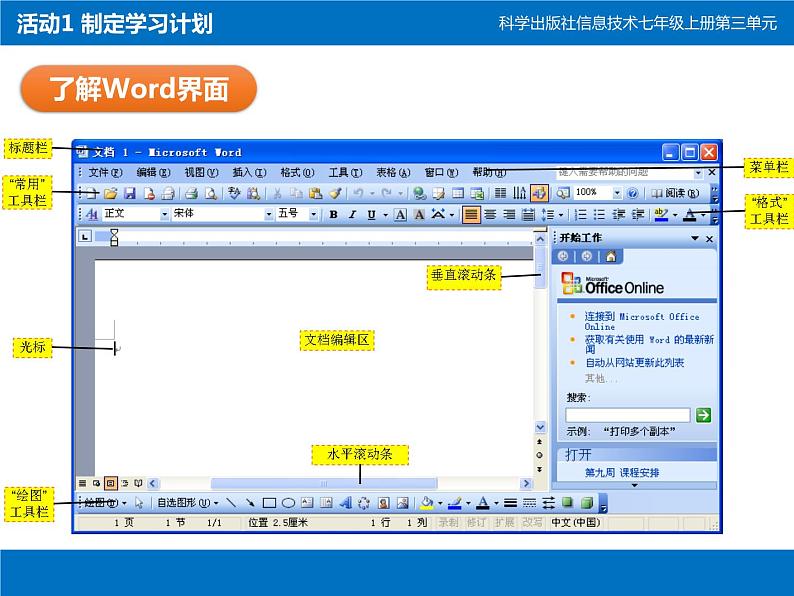Click the Cut scissors icon
Screen dimensions: 794x596
(x=277, y=193)
